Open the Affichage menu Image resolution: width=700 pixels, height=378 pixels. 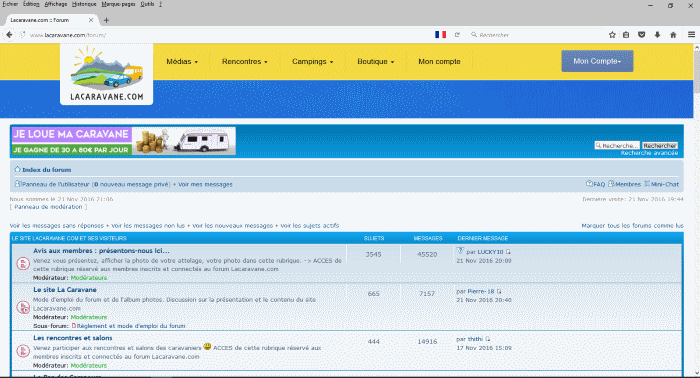coord(56,4)
